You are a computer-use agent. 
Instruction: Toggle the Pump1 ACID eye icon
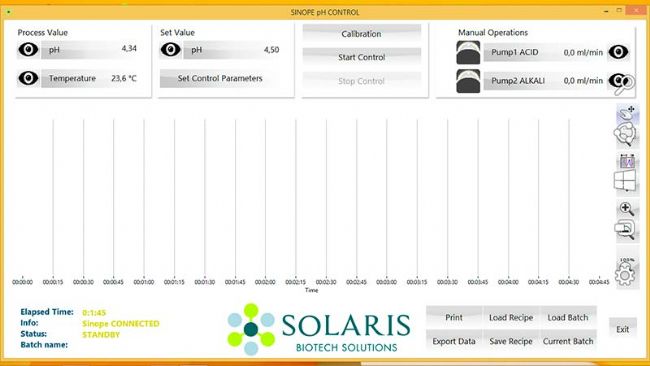click(618, 52)
